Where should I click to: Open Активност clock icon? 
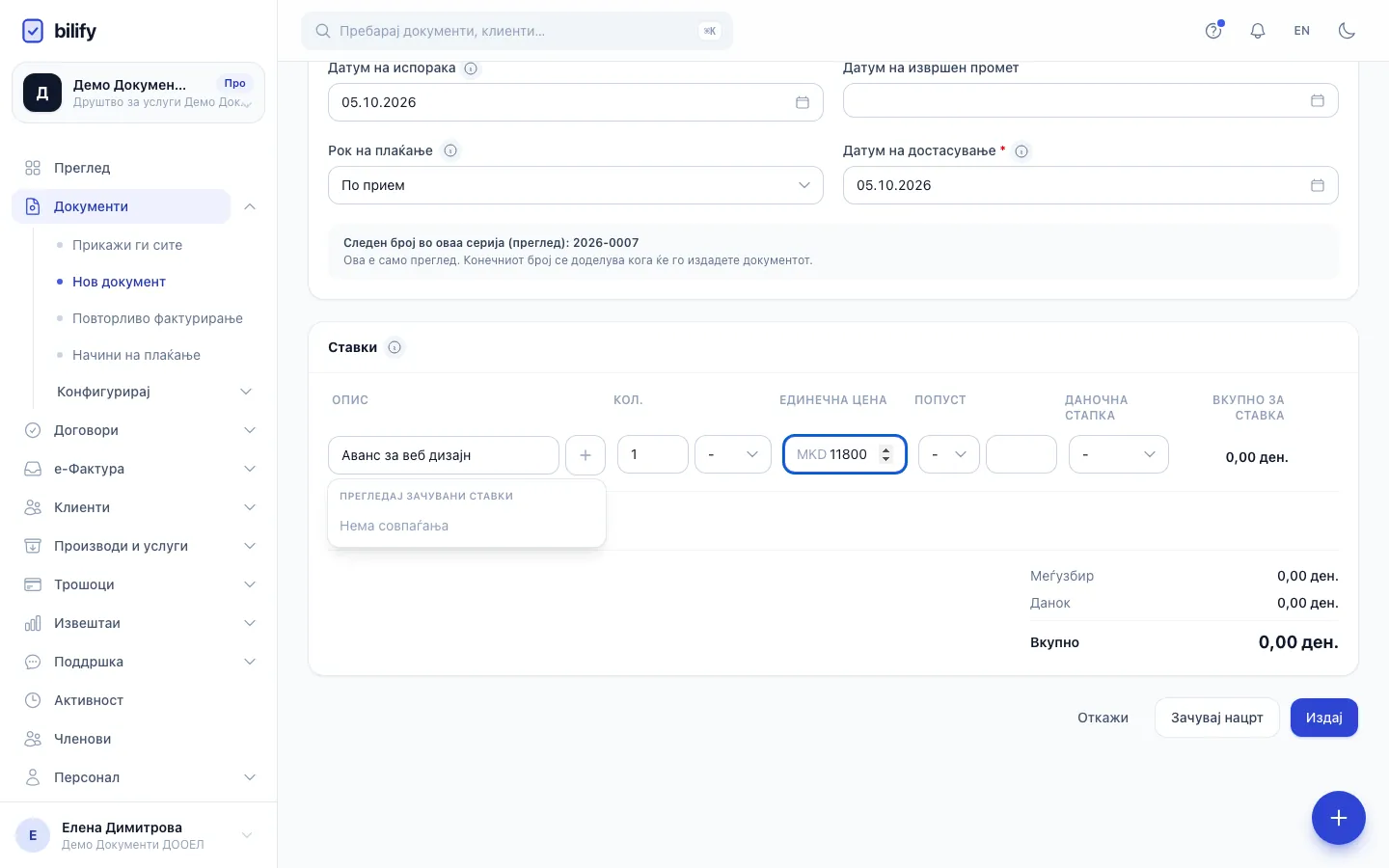pos(33,700)
